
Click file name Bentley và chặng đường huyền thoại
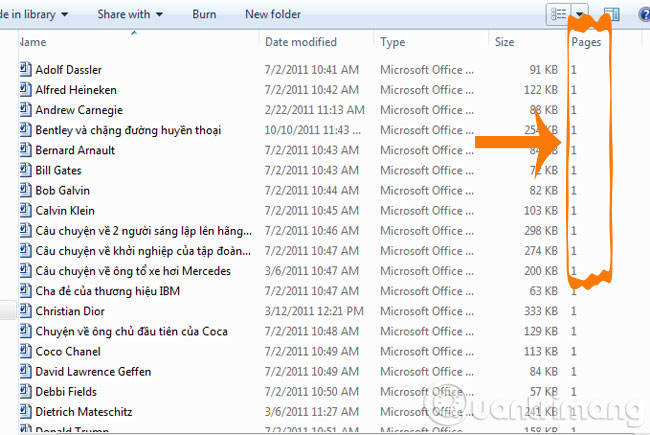pyautogui.click(x=128, y=130)
